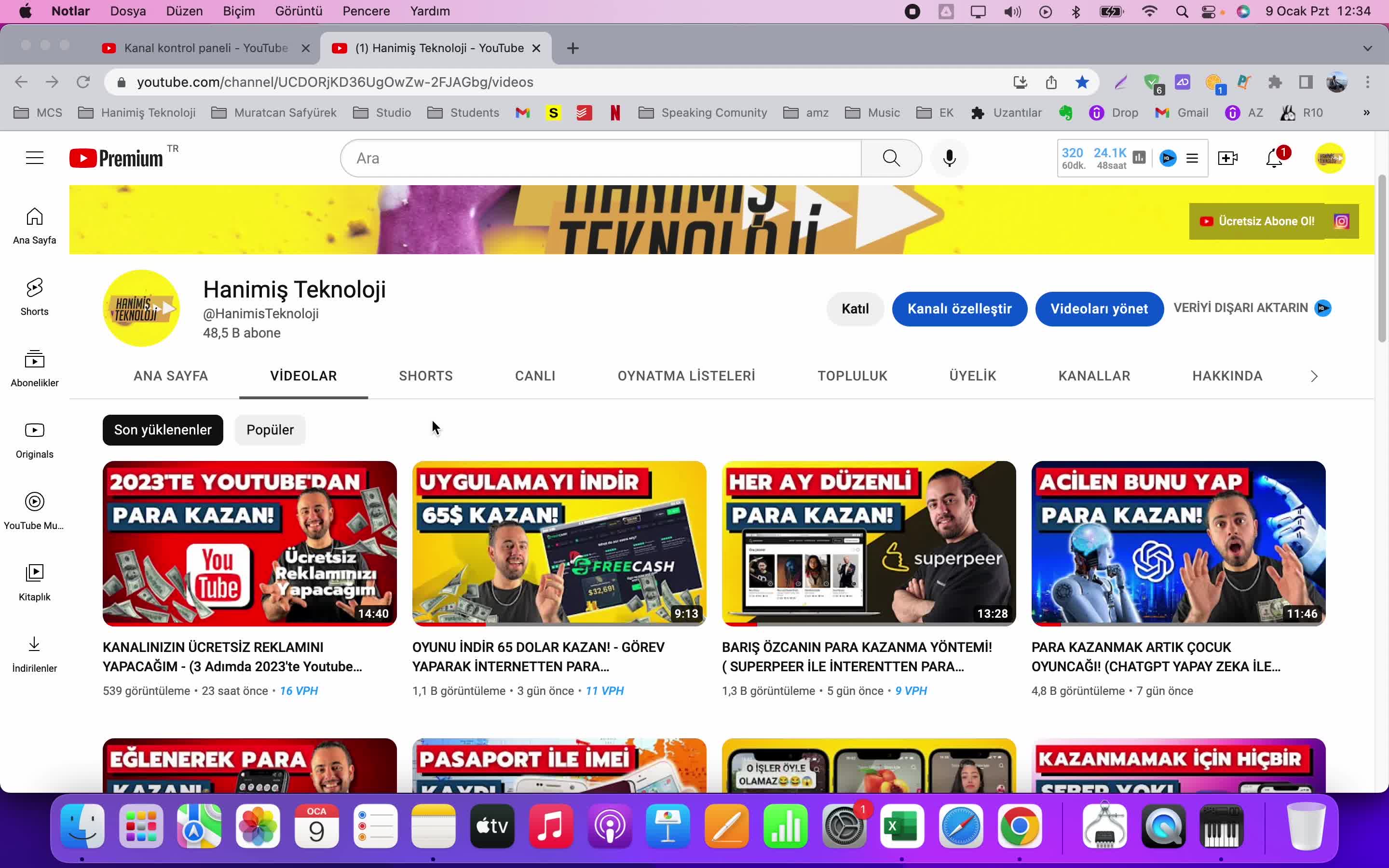Switch to ANA SAYFA channel tab
The height and width of the screenshot is (868, 1389).
click(170, 376)
